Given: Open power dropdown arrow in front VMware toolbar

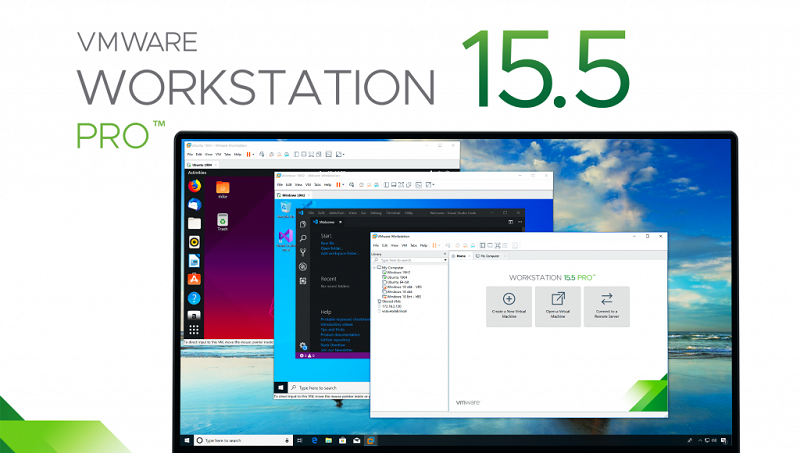Looking at the screenshot, I should (439, 245).
